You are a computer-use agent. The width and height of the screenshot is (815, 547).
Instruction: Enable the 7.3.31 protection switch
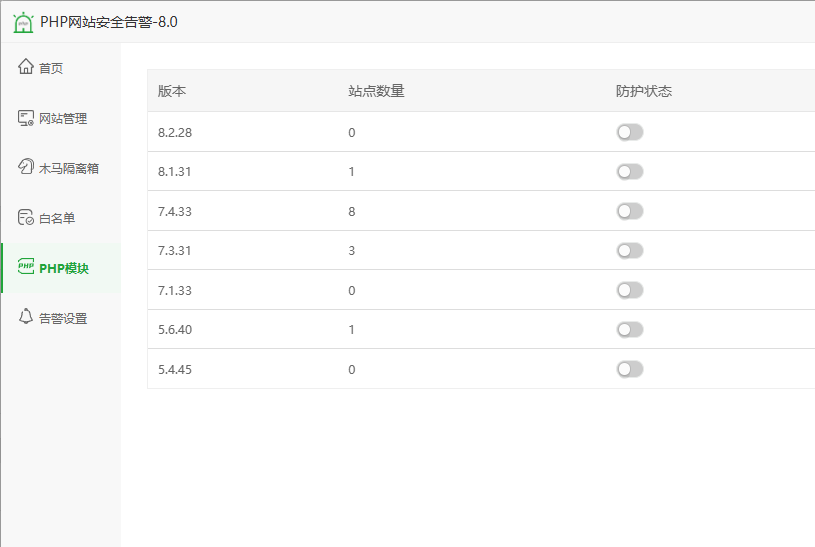click(x=629, y=250)
